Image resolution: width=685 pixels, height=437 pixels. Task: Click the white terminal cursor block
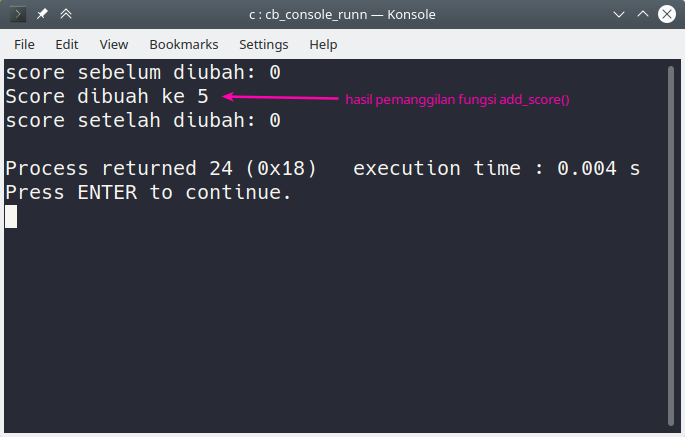point(11,216)
